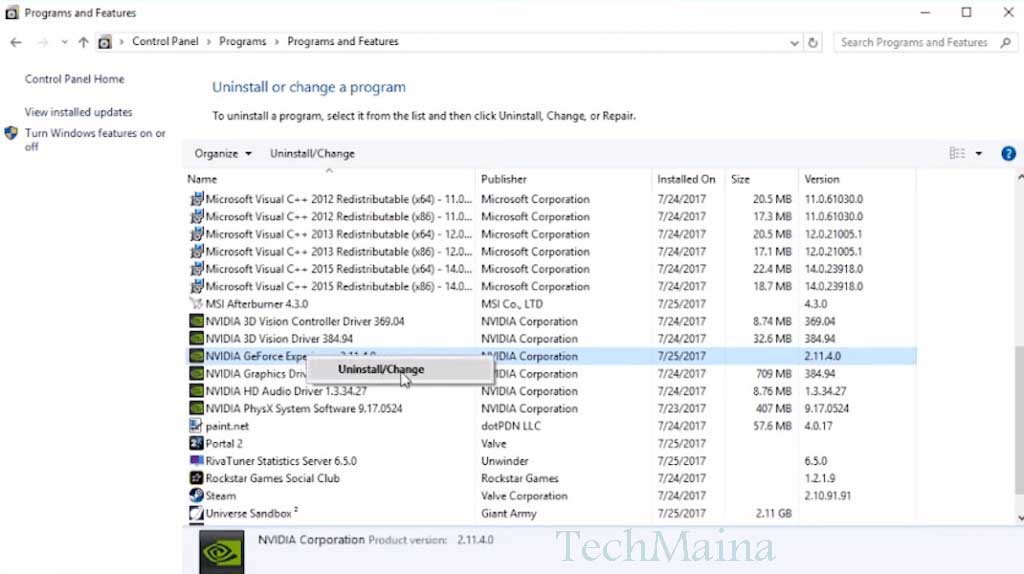The height and width of the screenshot is (574, 1024).
Task: Click the scrollbar up arrow of the list
Action: click(1019, 177)
